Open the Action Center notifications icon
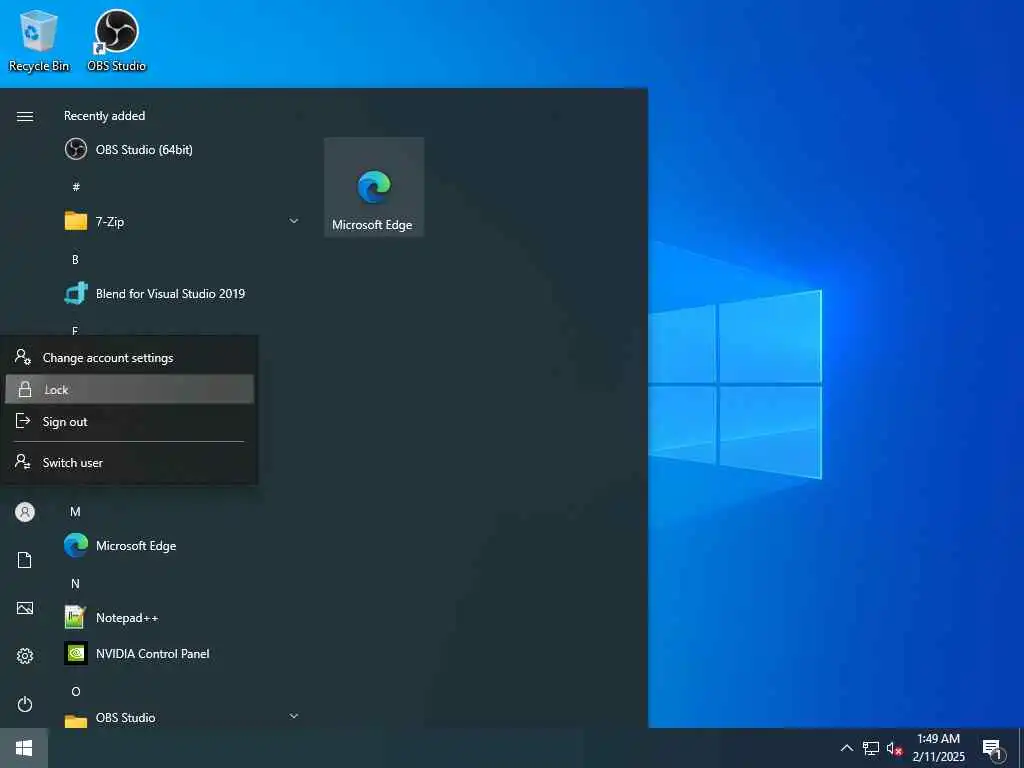The height and width of the screenshot is (768, 1024). pos(993,748)
